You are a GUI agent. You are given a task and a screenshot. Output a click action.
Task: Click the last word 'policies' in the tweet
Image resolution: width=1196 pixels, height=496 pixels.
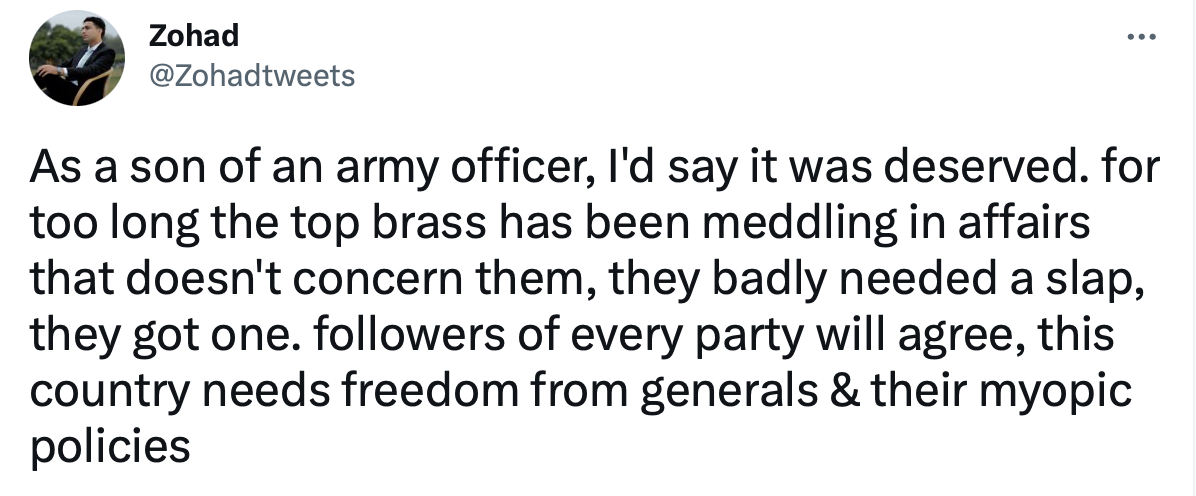[110, 446]
